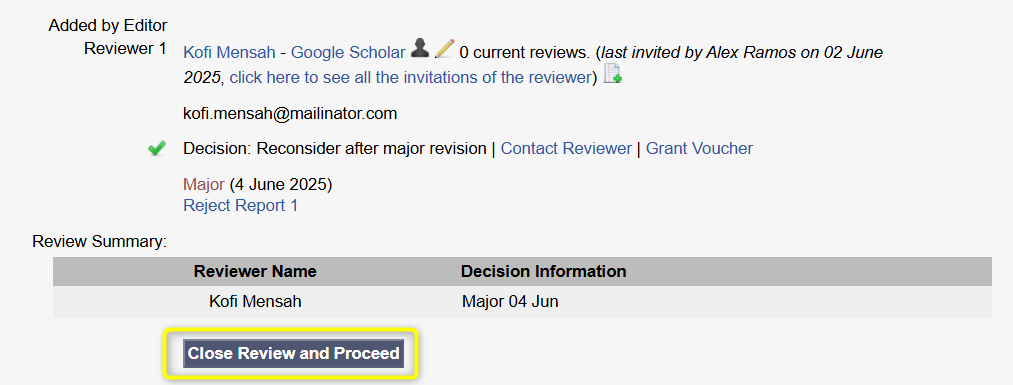Select Kofi Mensah cell in Review Summary table
Image resolution: width=1013 pixels, height=385 pixels.
point(255,302)
